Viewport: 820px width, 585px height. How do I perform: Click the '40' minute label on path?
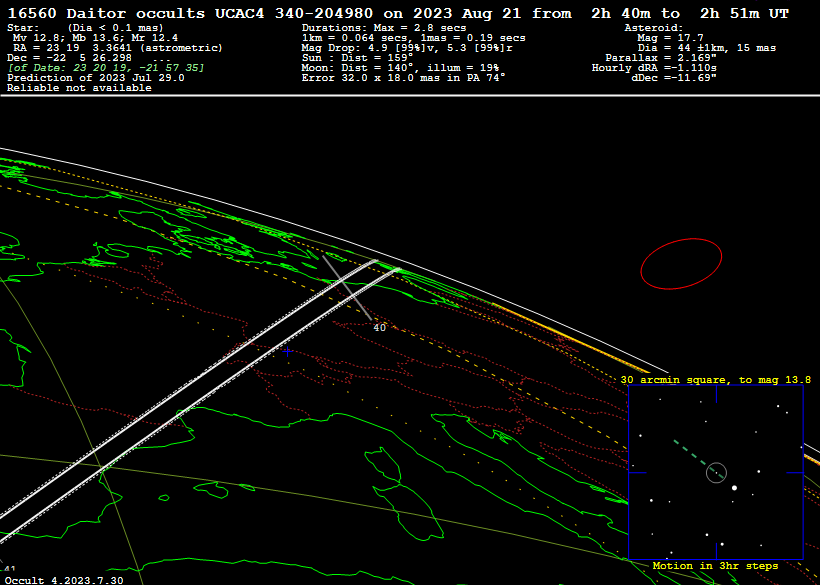tap(380, 328)
